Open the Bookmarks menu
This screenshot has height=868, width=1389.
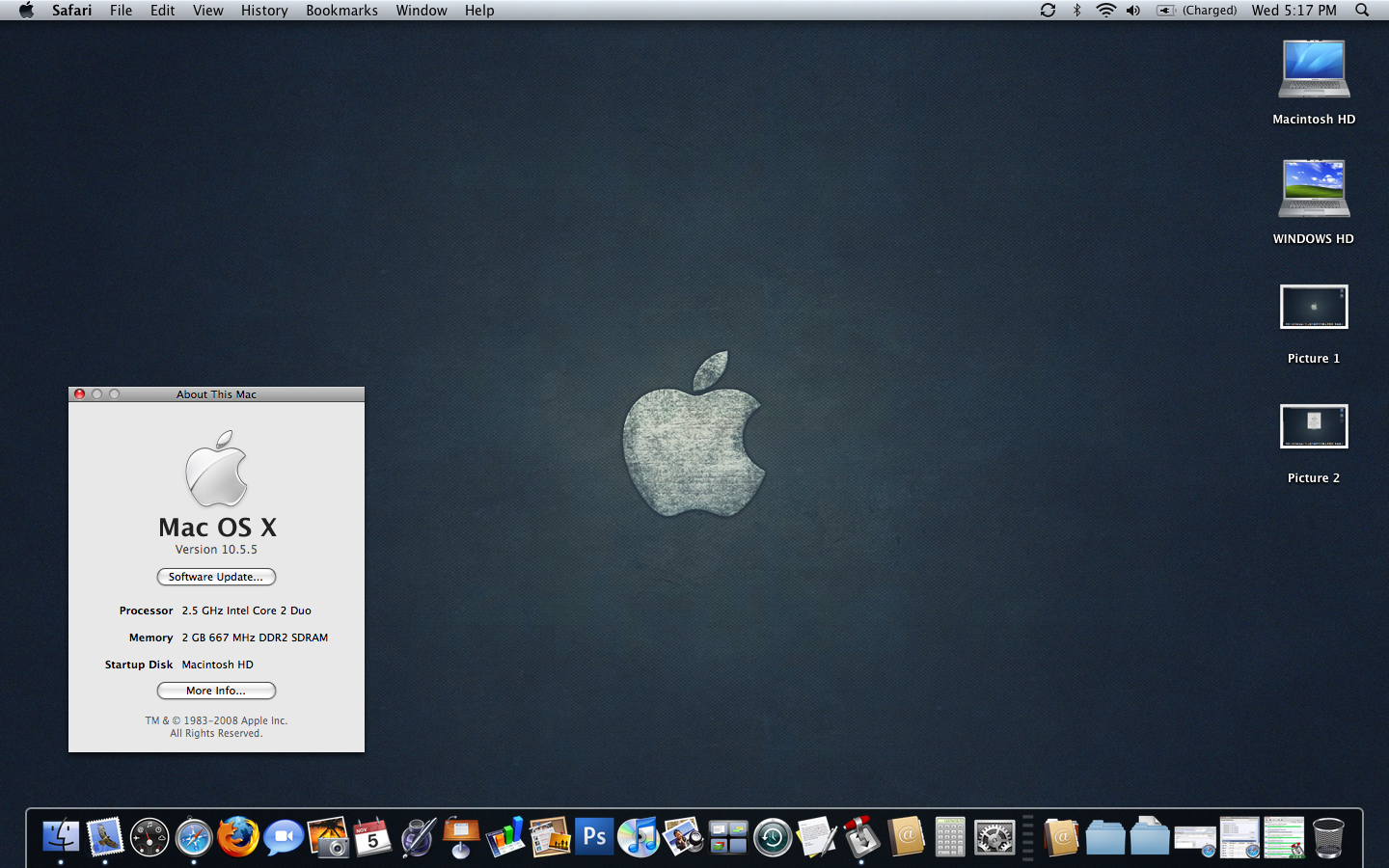pos(342,11)
